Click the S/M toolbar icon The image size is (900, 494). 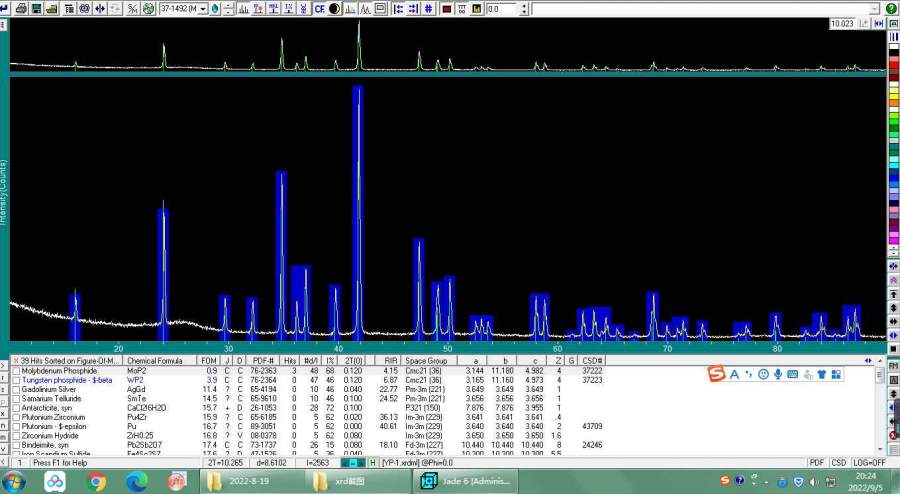click(x=132, y=8)
